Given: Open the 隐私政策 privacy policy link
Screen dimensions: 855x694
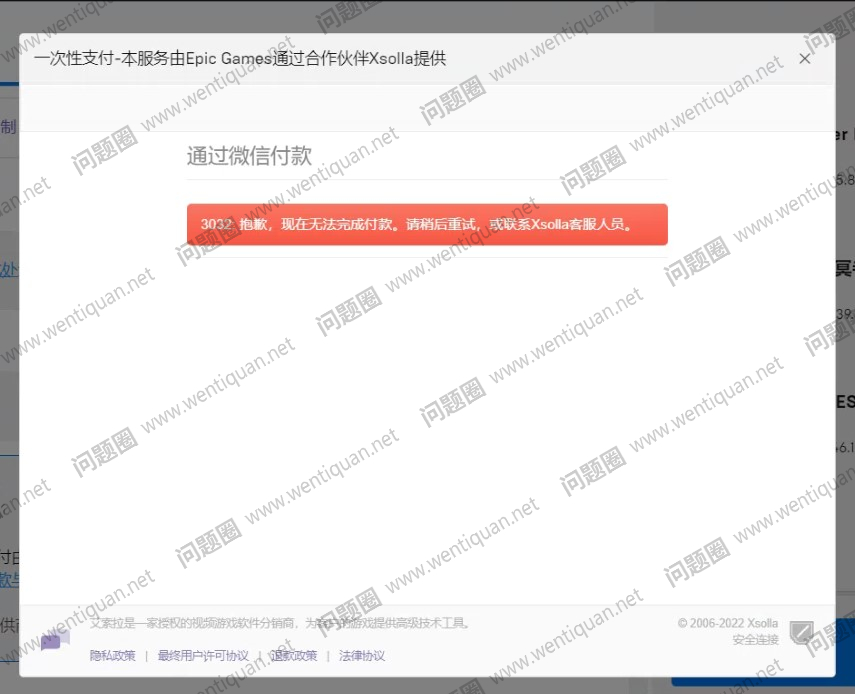Looking at the screenshot, I should coord(113,656).
